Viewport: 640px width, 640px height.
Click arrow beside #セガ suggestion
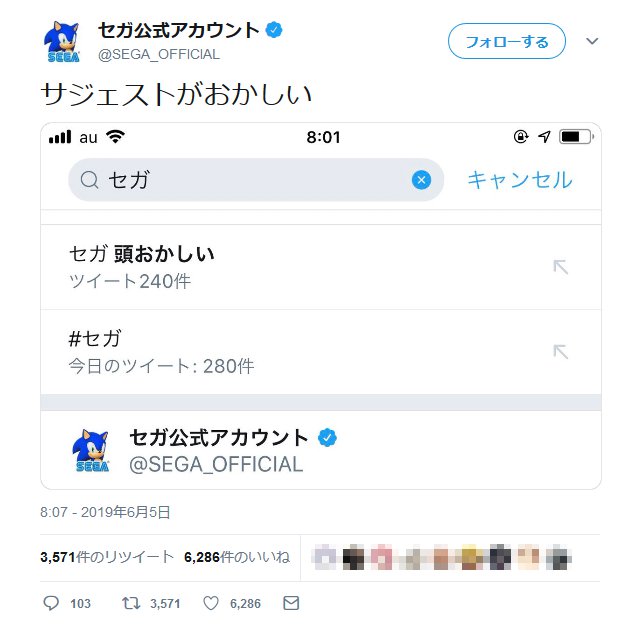(561, 352)
